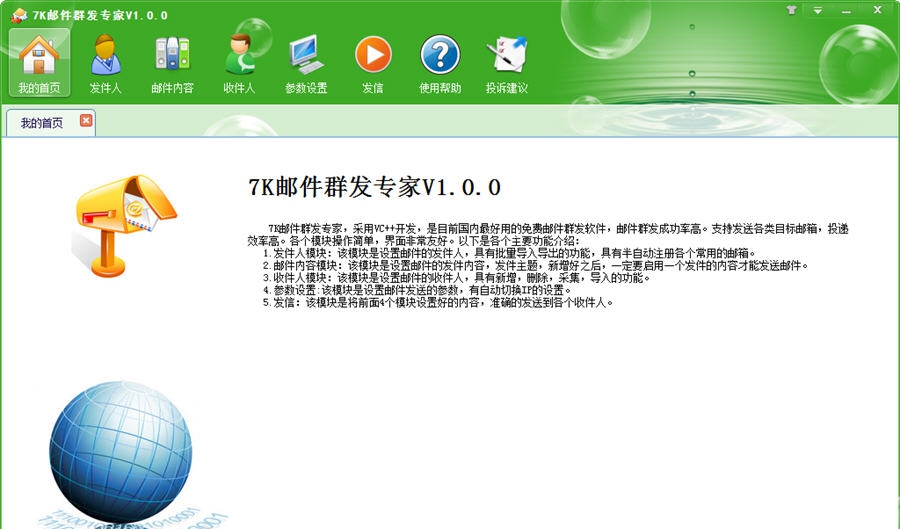Image resolution: width=900 pixels, height=529 pixels.
Task: Click the line starting 5.发信
Action: click(x=438, y=302)
